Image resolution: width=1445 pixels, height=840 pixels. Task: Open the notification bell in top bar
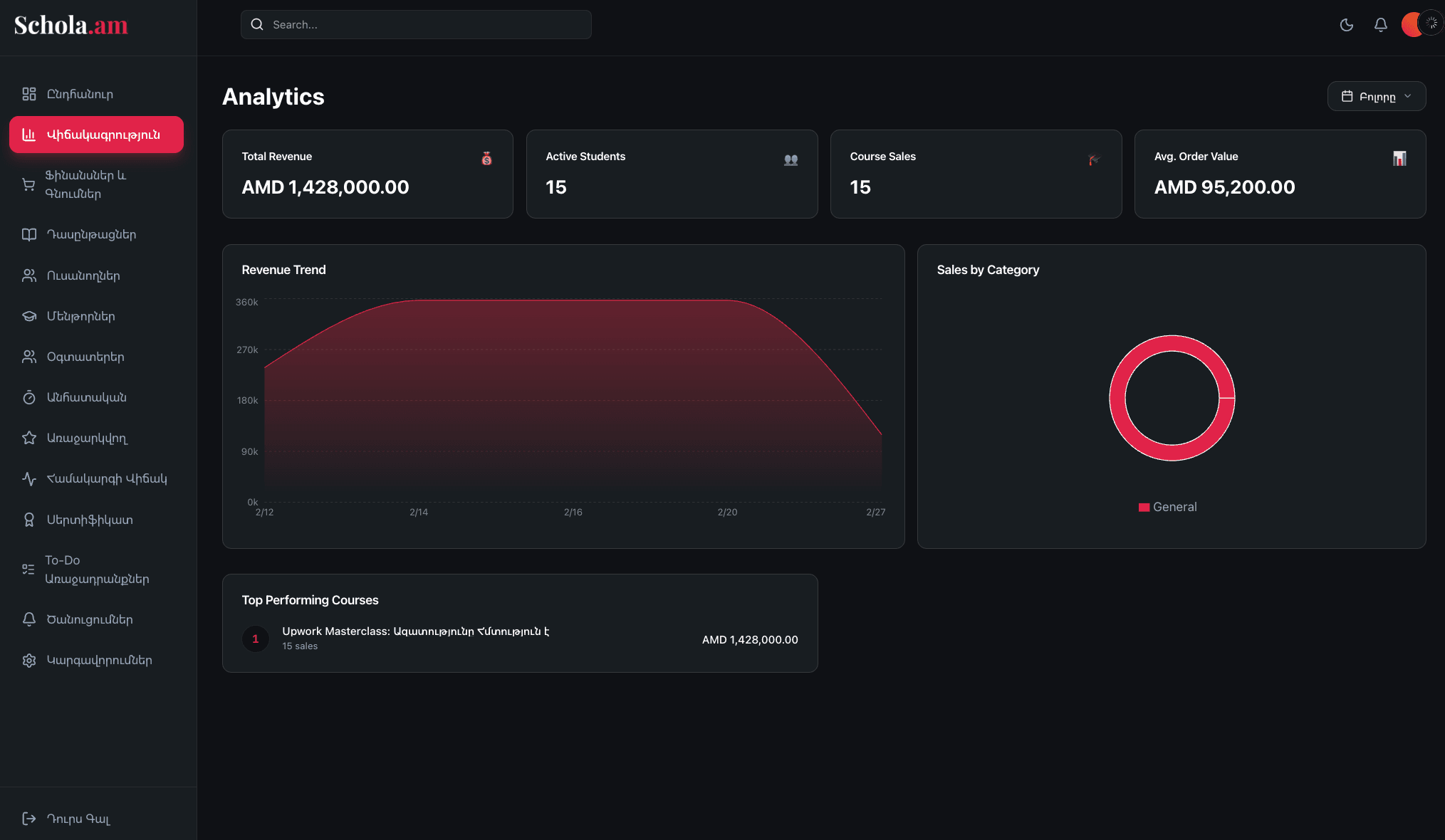(x=1380, y=23)
